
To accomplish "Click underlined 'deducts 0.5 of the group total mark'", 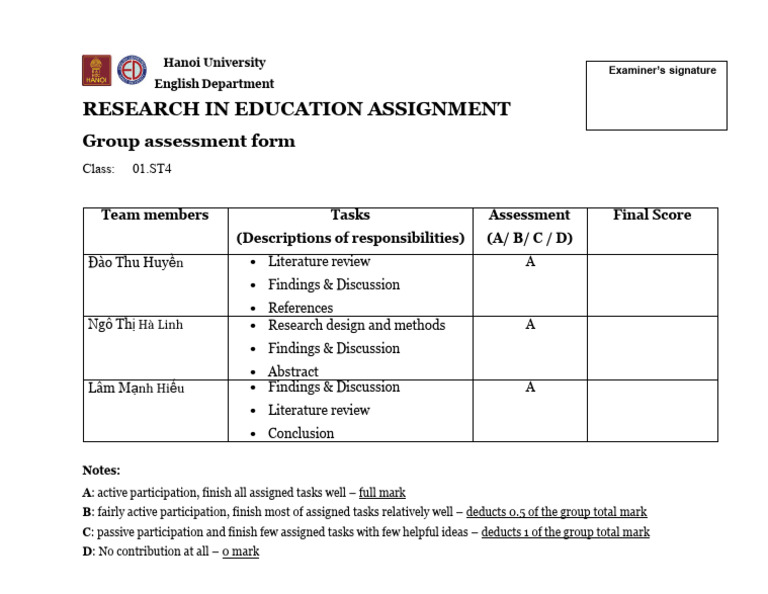I will click(x=556, y=512).
